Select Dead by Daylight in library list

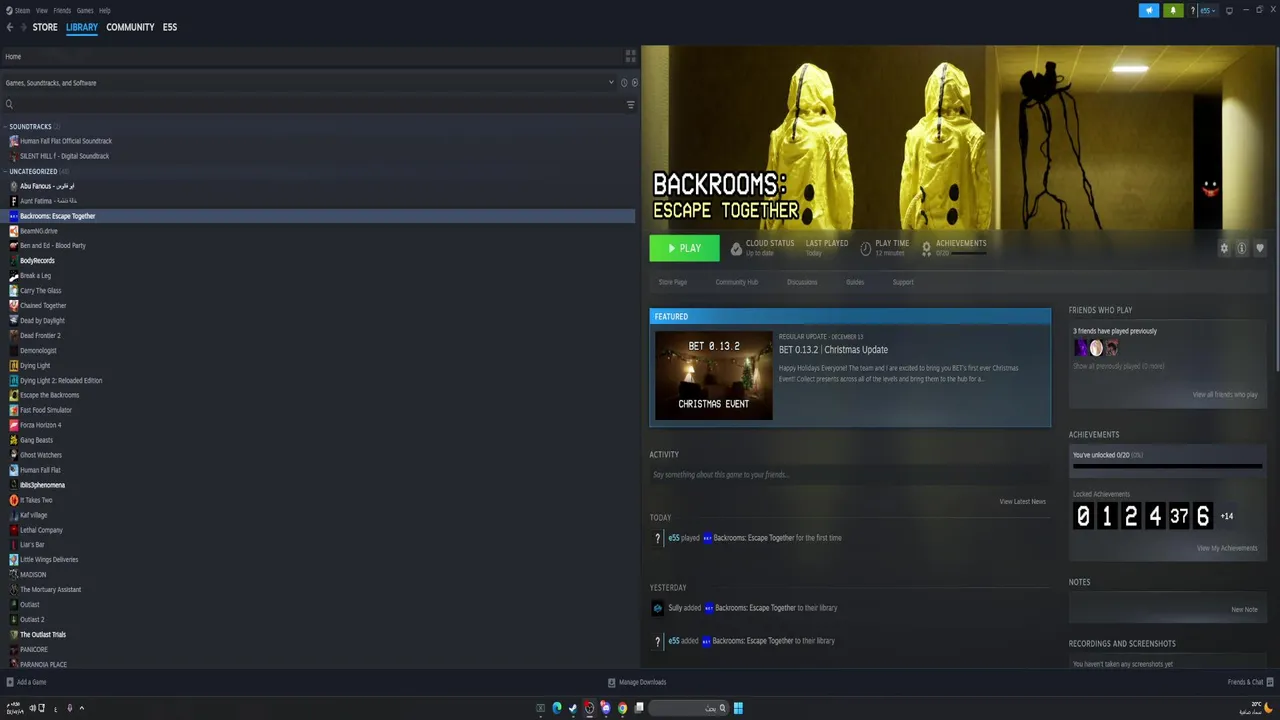42,321
